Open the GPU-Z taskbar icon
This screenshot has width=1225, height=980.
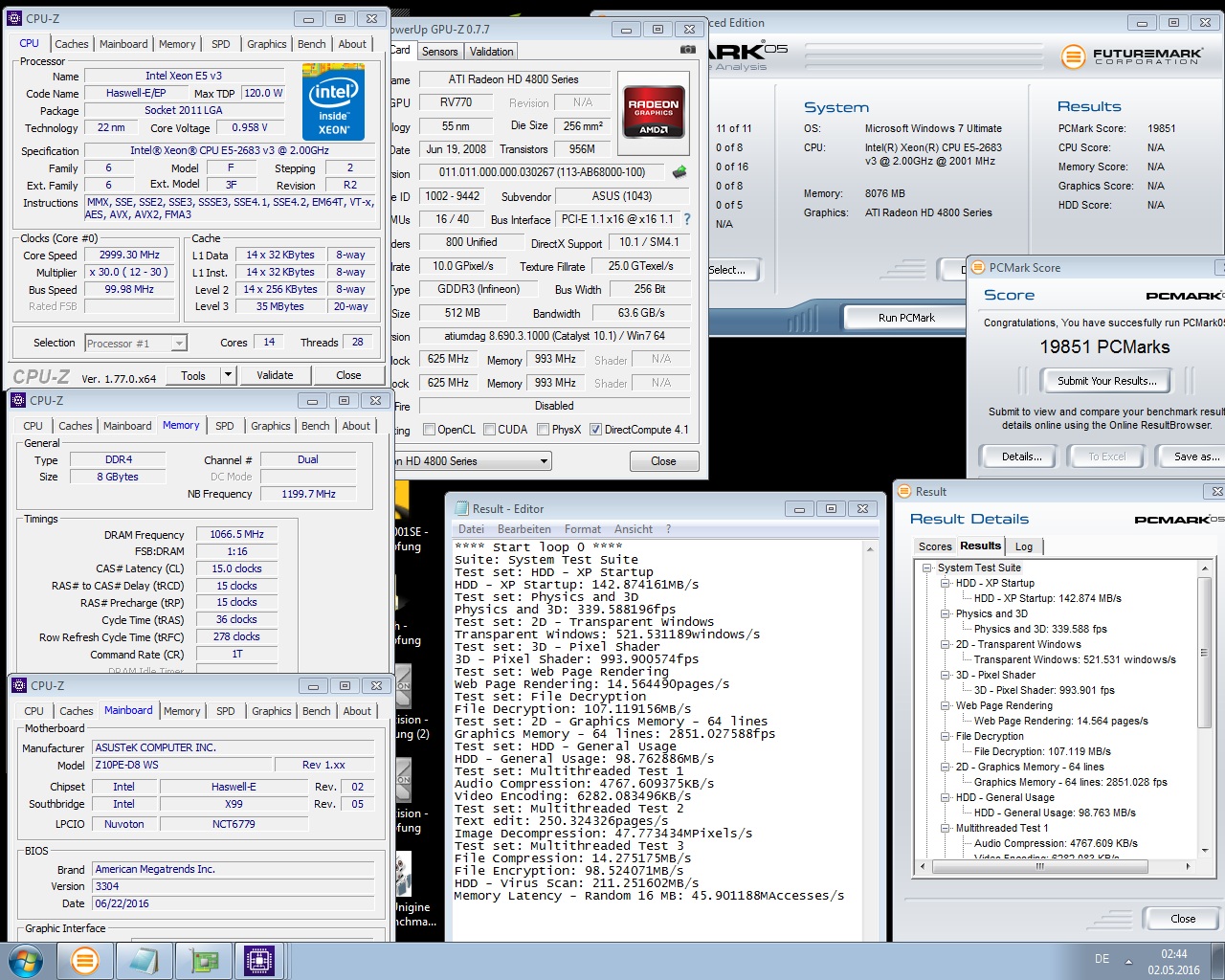click(203, 960)
